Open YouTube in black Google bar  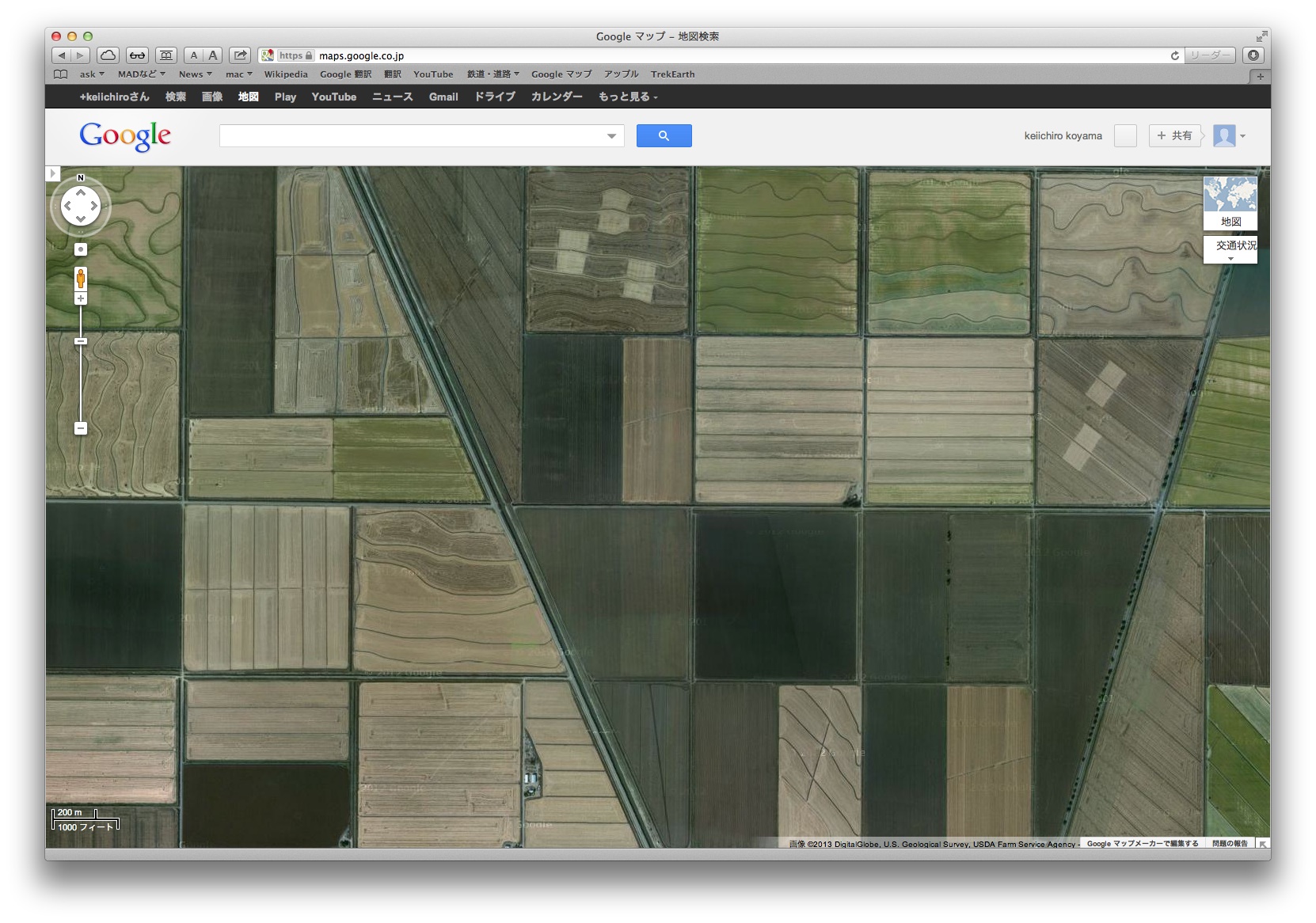pos(334,97)
